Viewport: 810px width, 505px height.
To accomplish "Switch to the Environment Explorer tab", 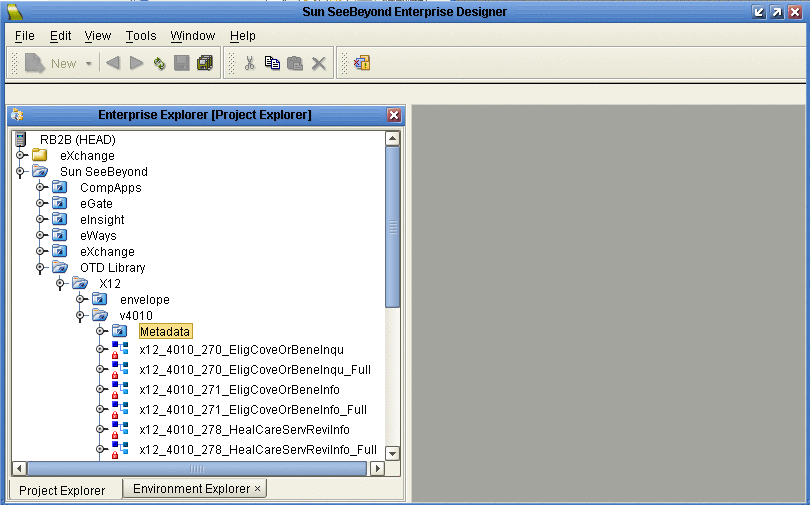I will point(192,488).
